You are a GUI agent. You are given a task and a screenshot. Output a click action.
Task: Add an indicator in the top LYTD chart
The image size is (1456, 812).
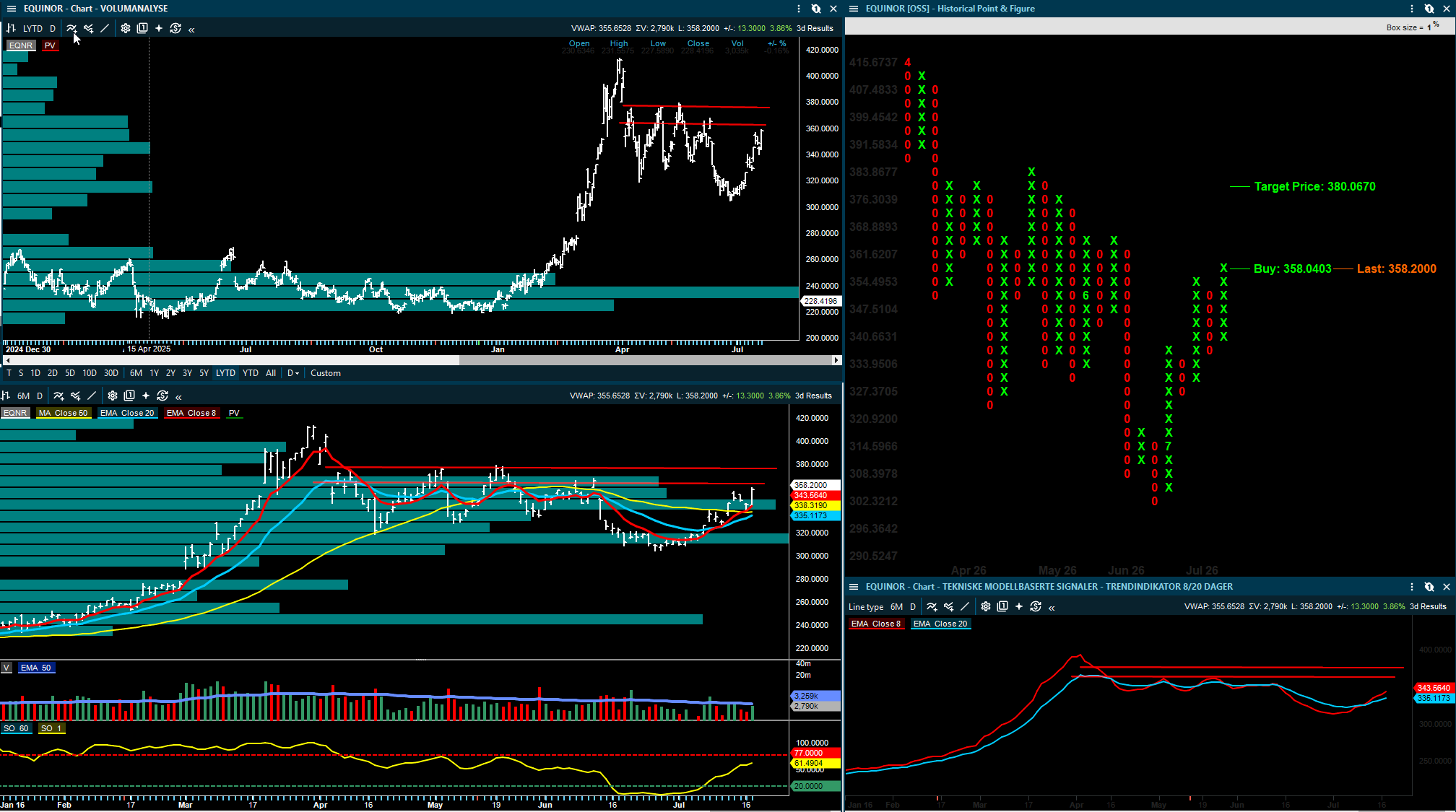[x=71, y=29]
